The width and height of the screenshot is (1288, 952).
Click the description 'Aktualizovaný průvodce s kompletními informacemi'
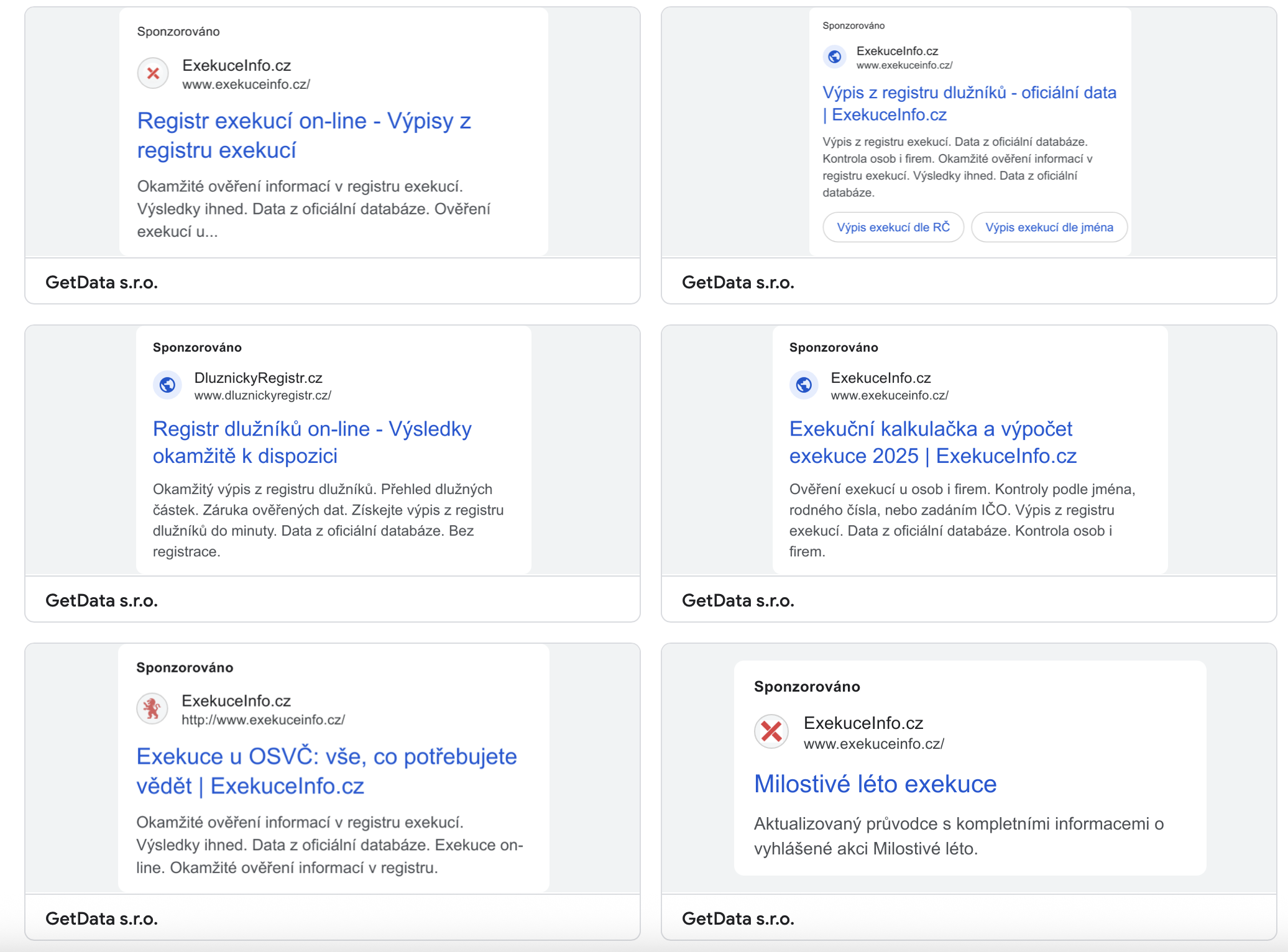pyautogui.click(x=959, y=836)
